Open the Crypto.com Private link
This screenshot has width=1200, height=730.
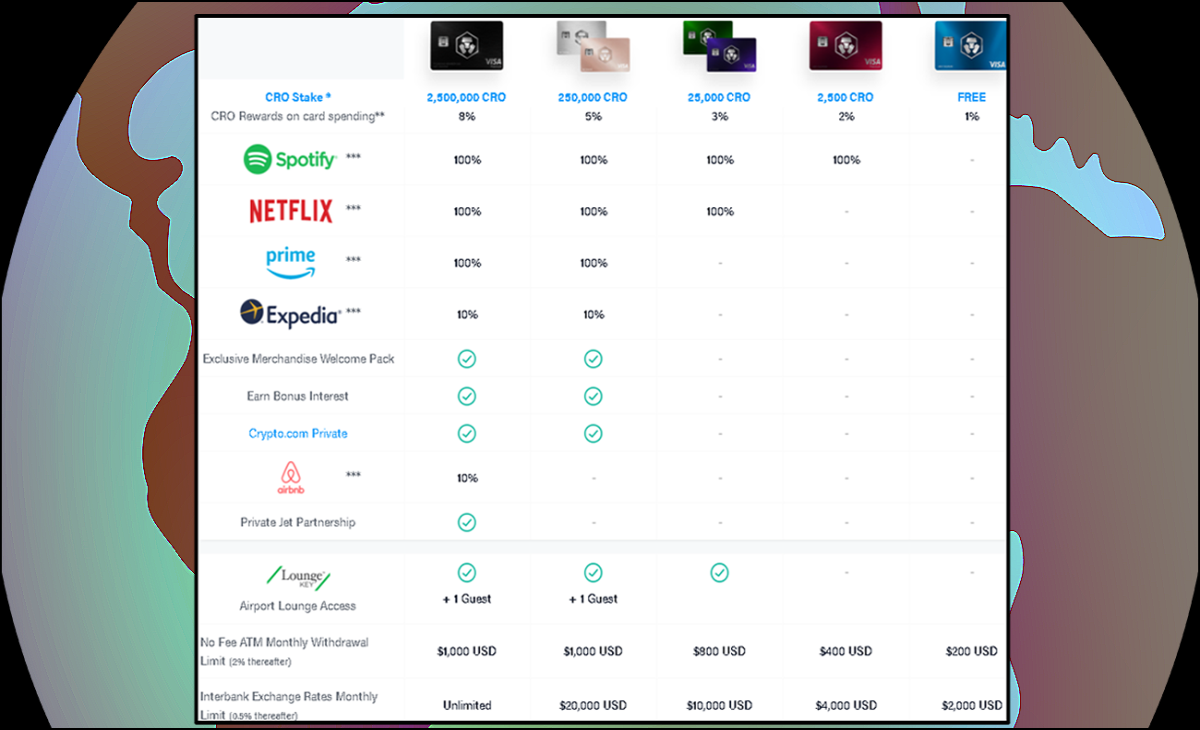[x=298, y=434]
